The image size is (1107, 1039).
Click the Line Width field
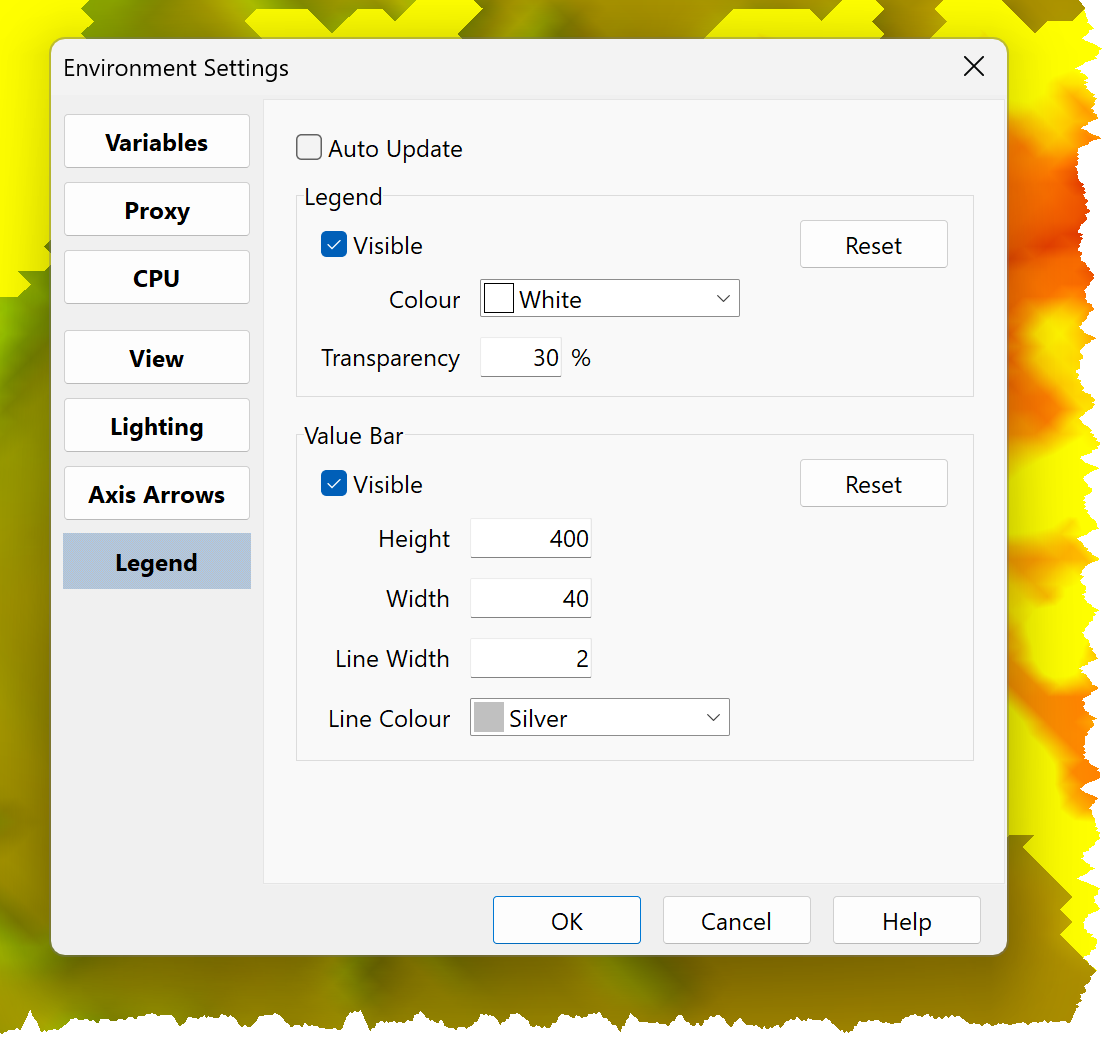(531, 659)
